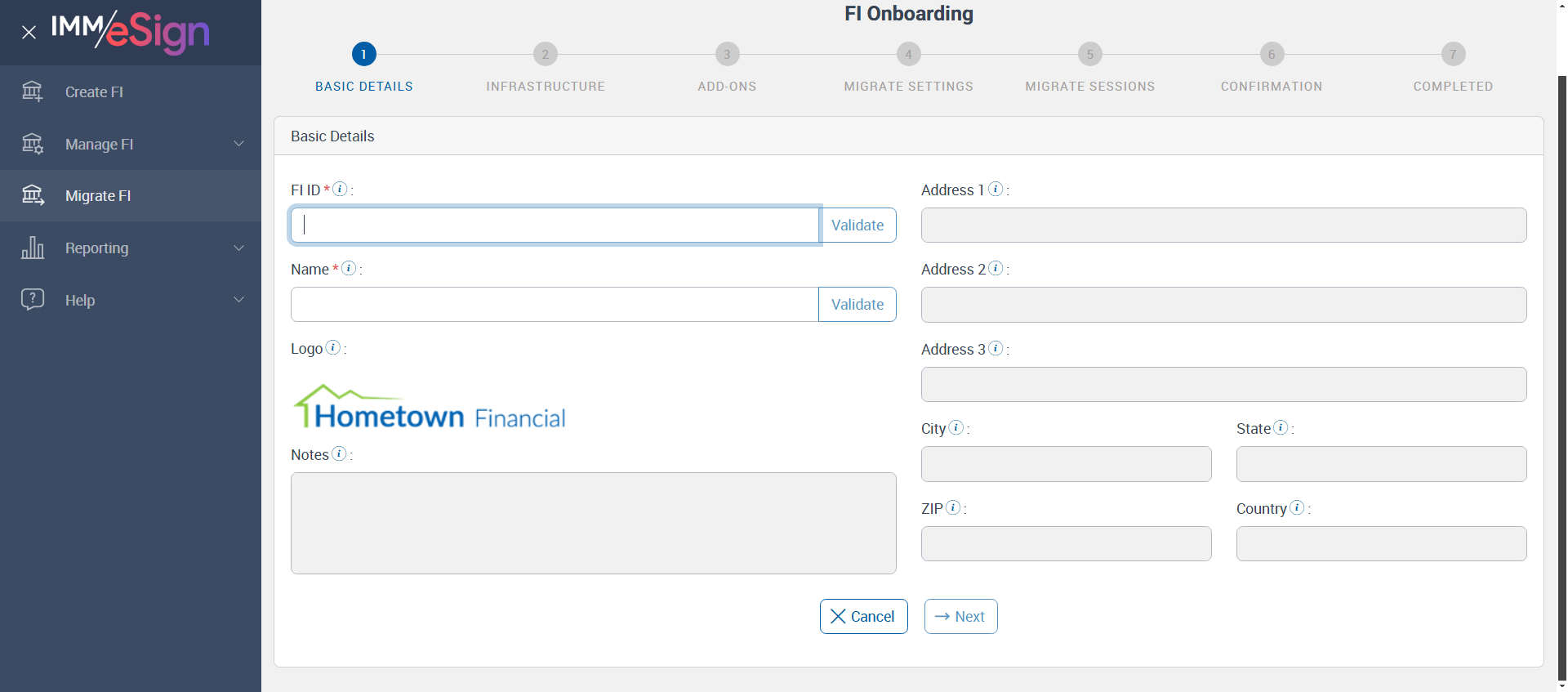This screenshot has height=692, width=1568.
Task: Go to step 2 Infrastructure
Action: coord(546,55)
